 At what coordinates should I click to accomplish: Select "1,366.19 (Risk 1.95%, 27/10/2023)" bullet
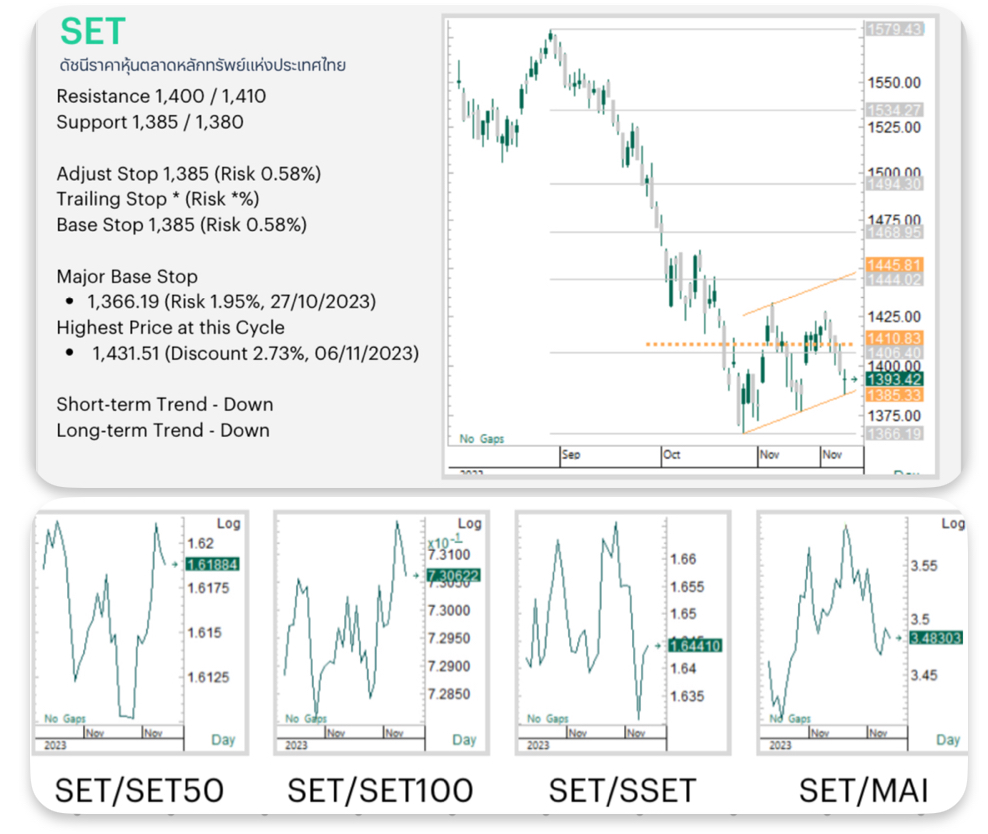(x=232, y=302)
